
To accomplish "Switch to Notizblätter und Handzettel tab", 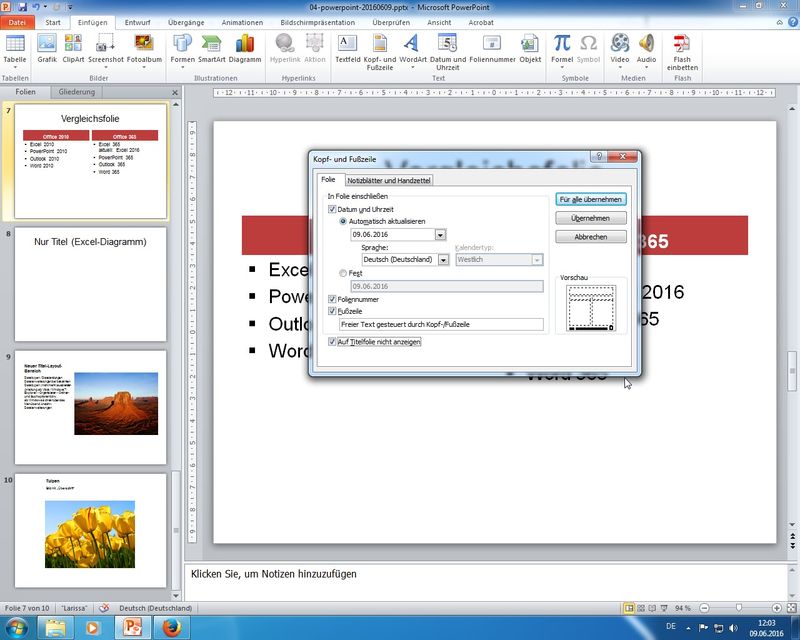I will pyautogui.click(x=389, y=180).
